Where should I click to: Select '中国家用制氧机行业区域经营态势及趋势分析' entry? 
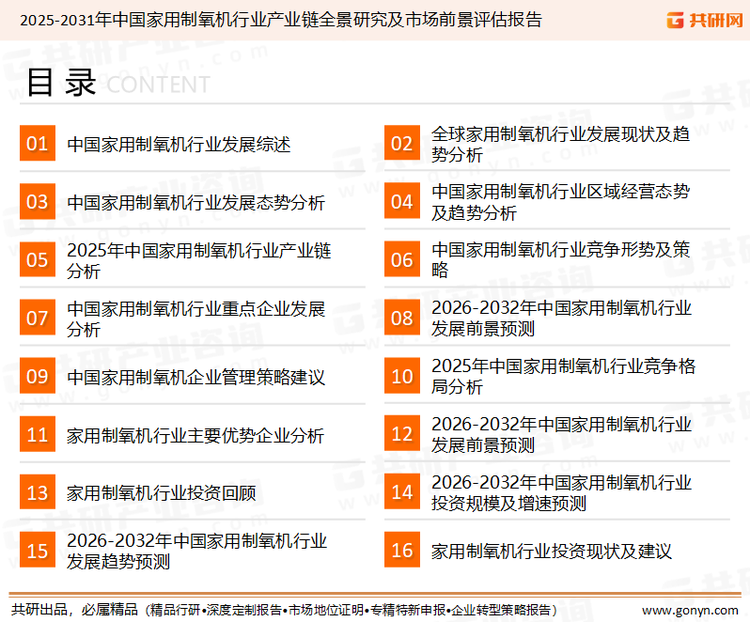click(560, 202)
